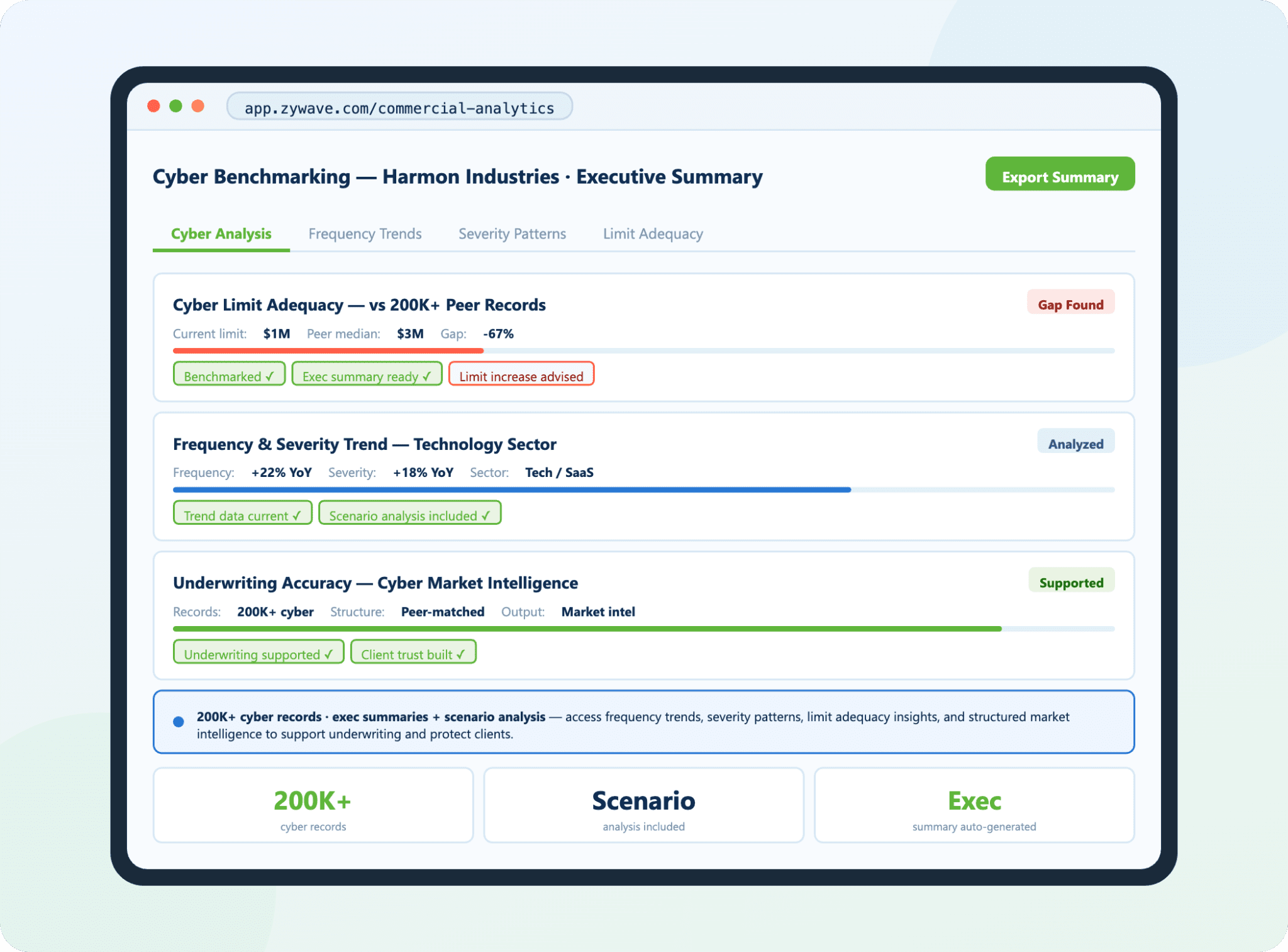Image resolution: width=1288 pixels, height=952 pixels.
Task: Click the address bar URL field
Action: point(399,107)
